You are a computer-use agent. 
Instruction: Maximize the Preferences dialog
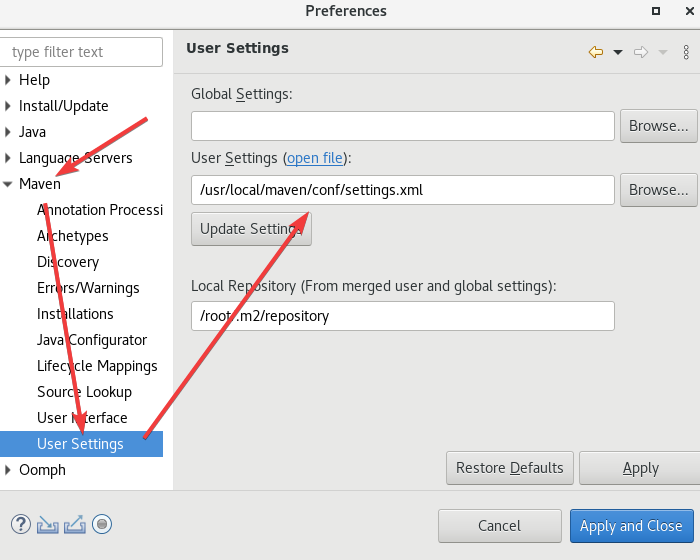(656, 11)
